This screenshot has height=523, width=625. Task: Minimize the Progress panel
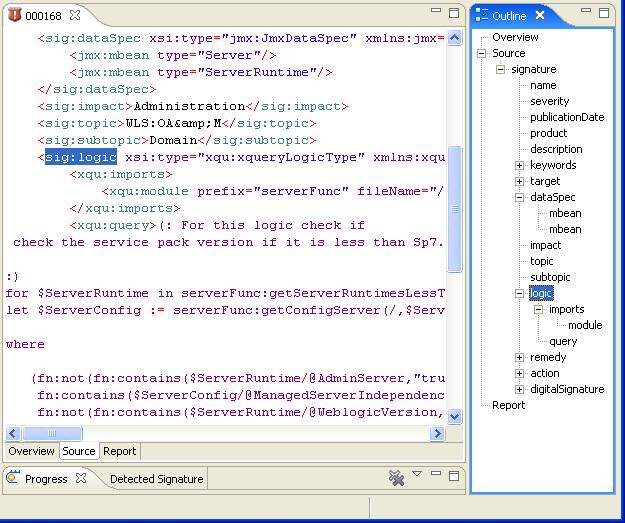pyautogui.click(x=436, y=473)
